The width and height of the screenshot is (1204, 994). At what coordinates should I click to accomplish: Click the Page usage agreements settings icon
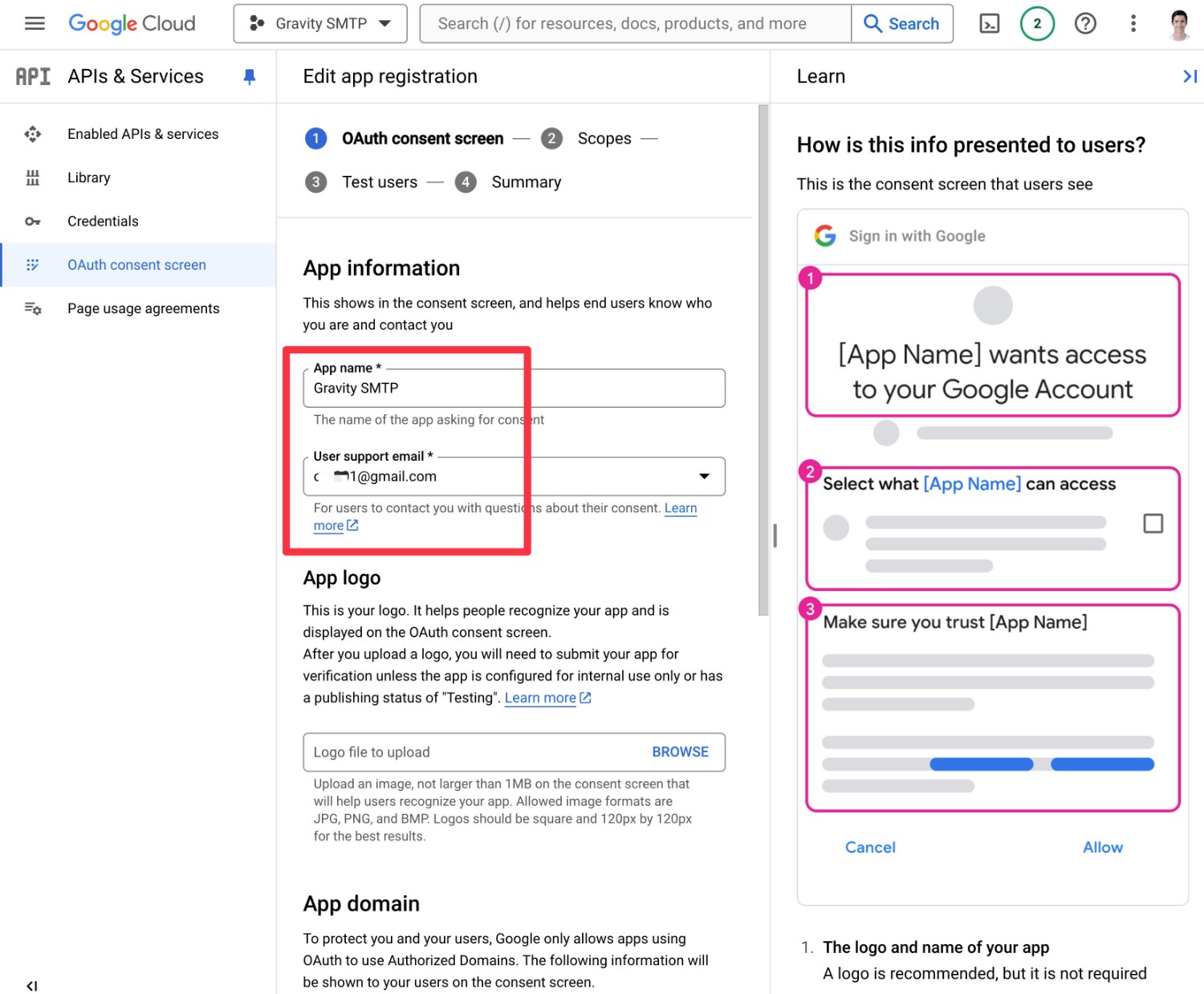pyautogui.click(x=33, y=308)
